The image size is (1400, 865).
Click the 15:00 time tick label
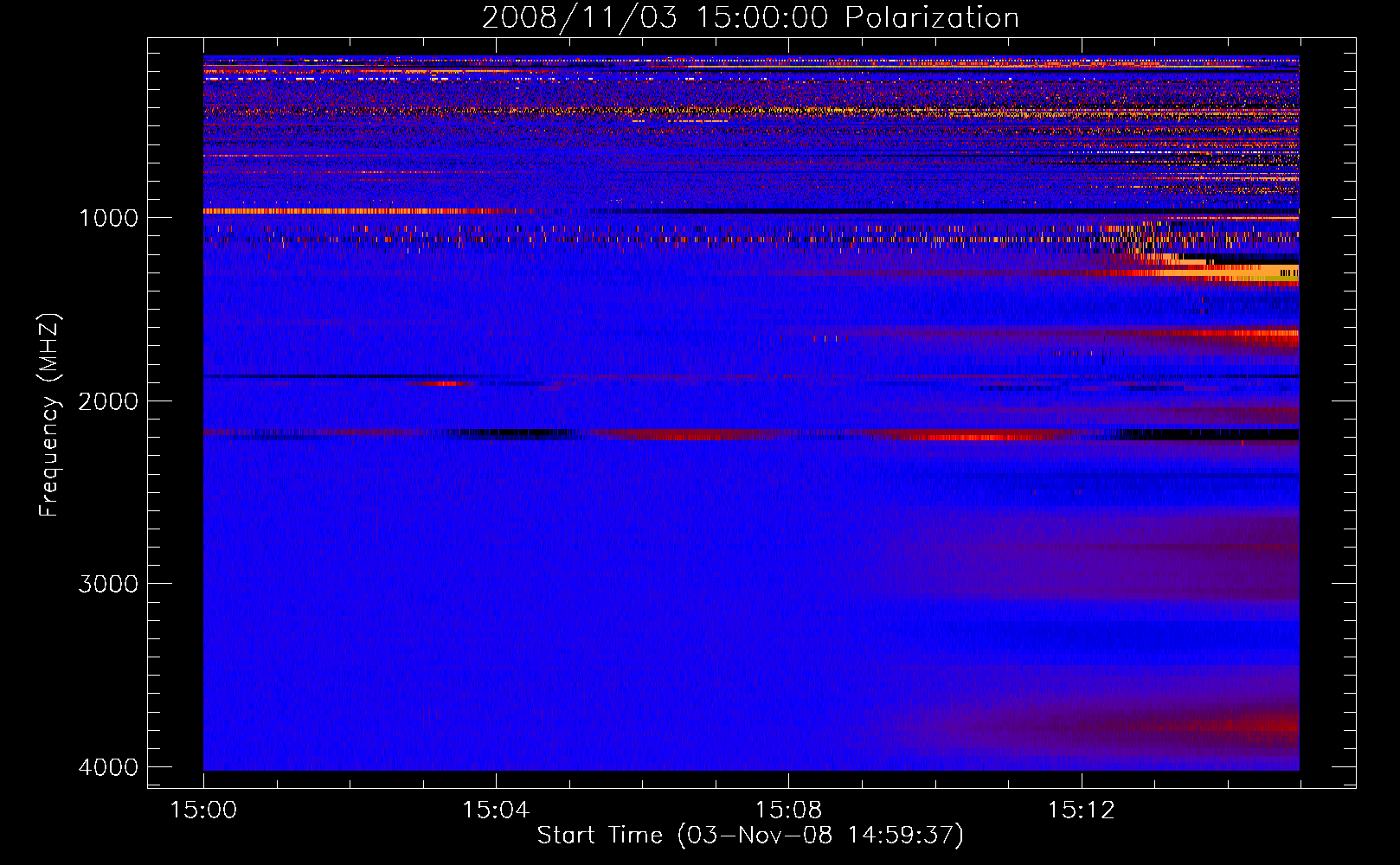pyautogui.click(x=203, y=811)
